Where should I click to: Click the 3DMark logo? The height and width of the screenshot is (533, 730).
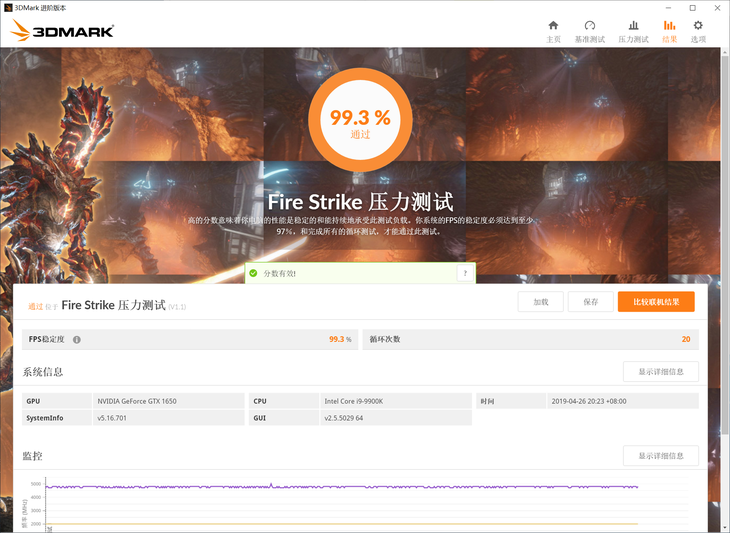pyautogui.click(x=62, y=31)
